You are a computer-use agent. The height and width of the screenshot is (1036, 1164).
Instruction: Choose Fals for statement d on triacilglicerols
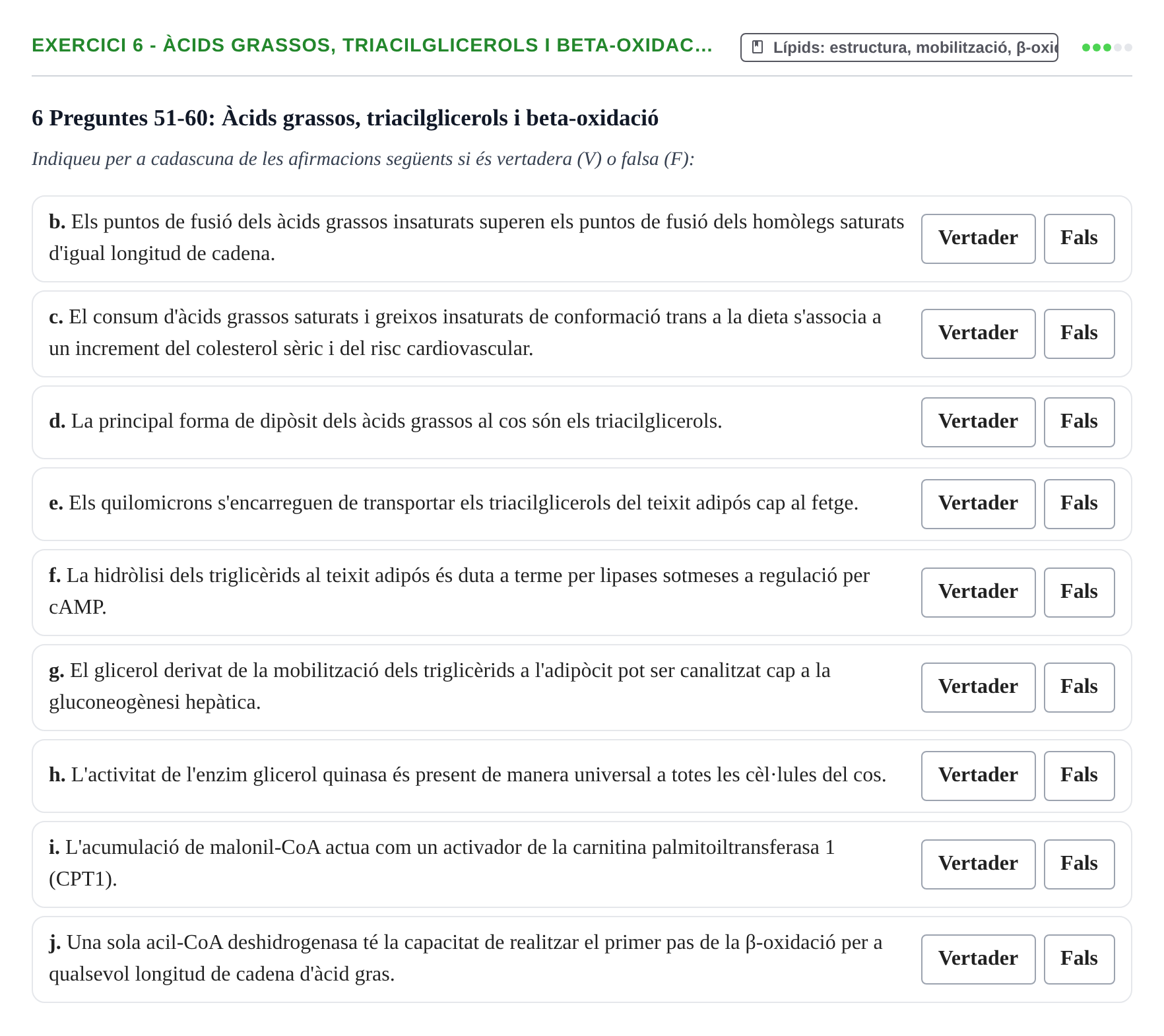pos(1079,422)
